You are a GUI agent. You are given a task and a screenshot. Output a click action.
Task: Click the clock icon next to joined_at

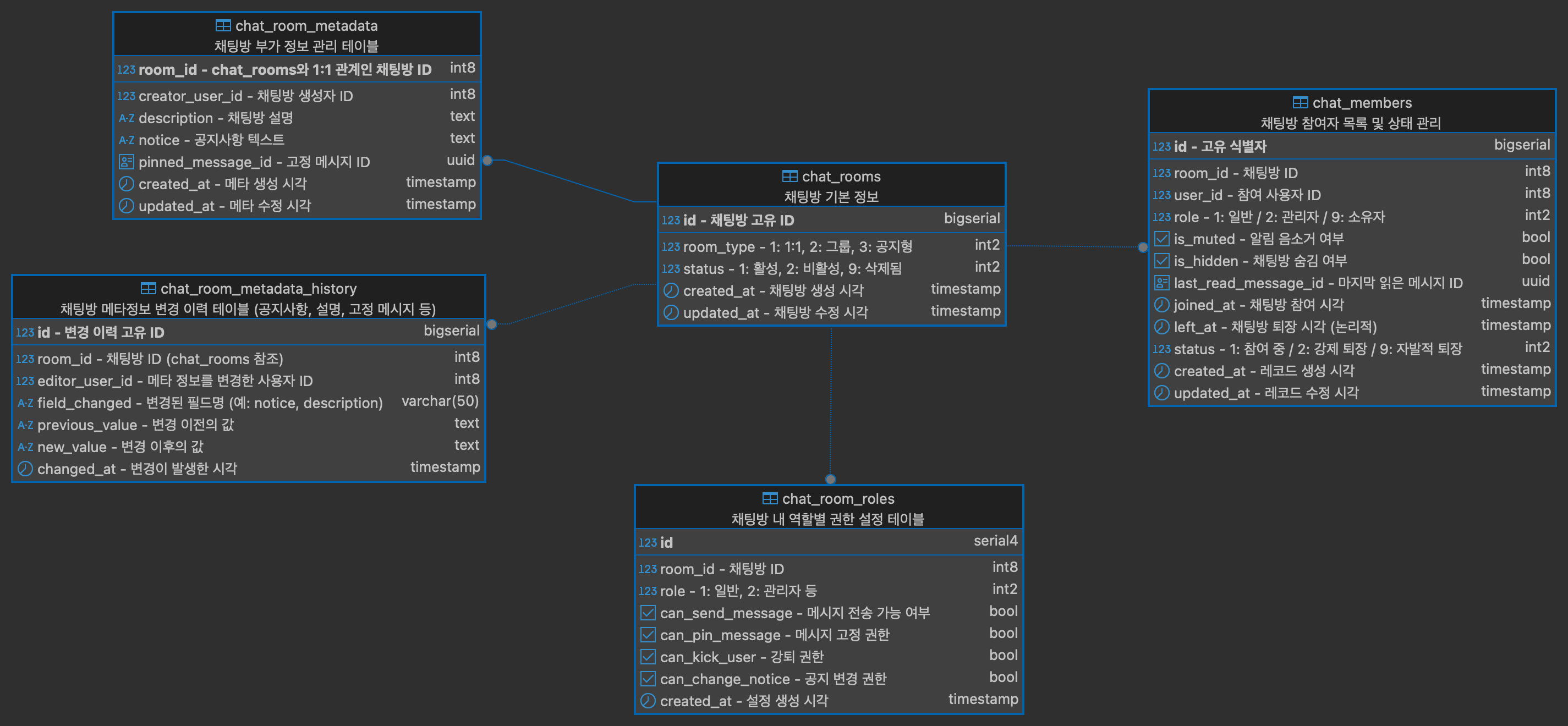1161,305
